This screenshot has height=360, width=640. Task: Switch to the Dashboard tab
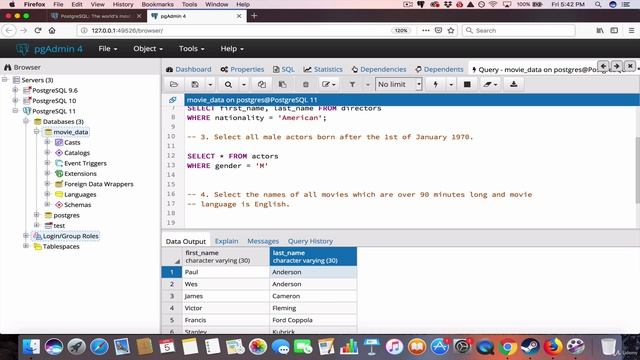pyautogui.click(x=189, y=69)
